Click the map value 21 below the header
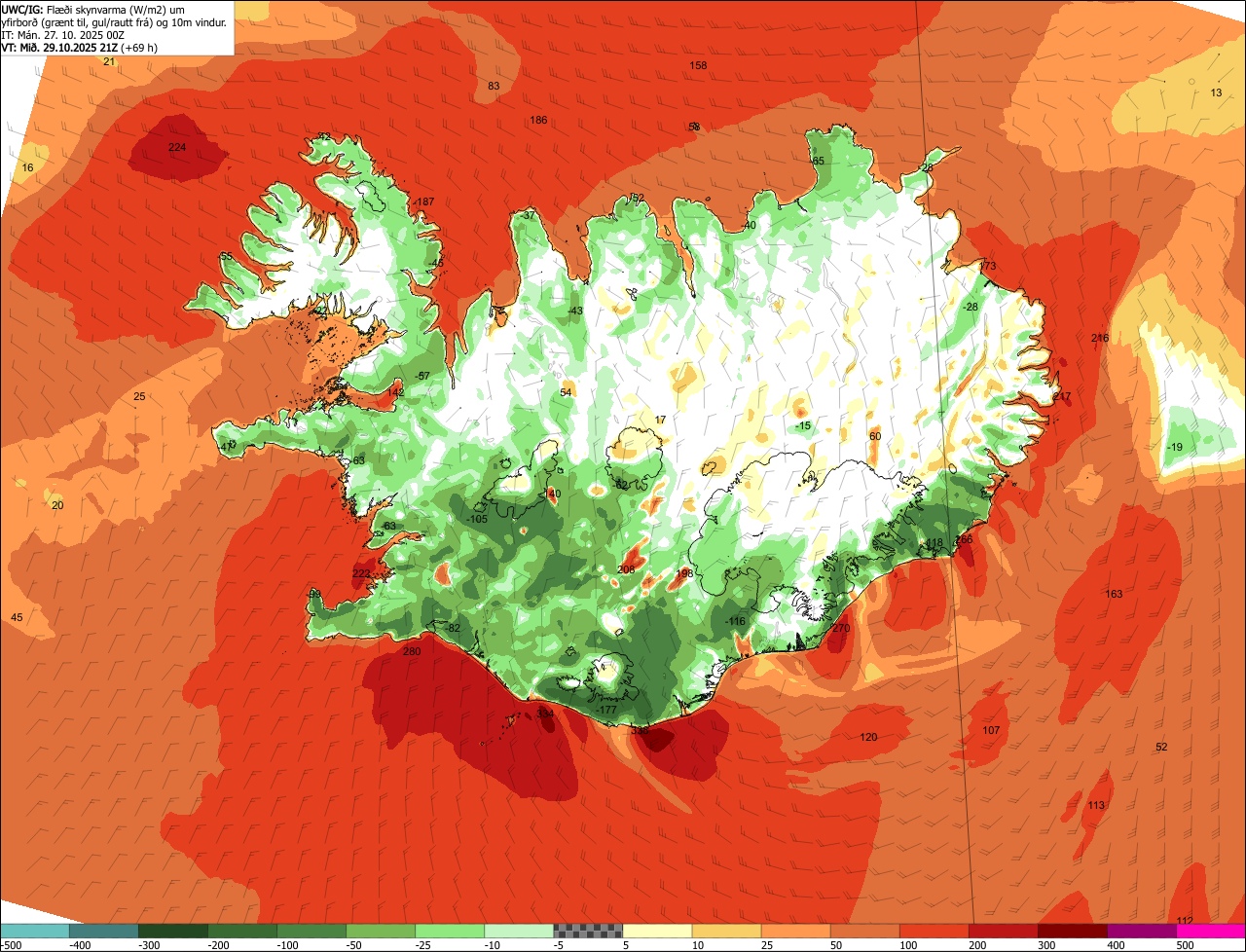Image resolution: width=1246 pixels, height=952 pixels. [x=109, y=61]
